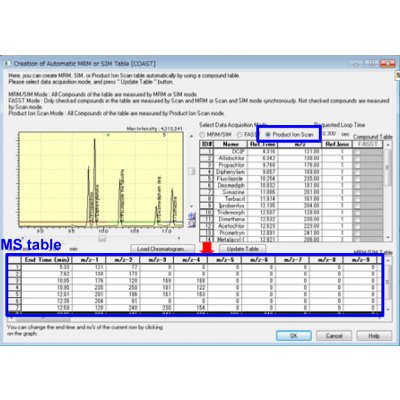Screen dimensions: 400x400
Task: Click chromatogram horizontal scroll right arrow
Action: (179, 238)
